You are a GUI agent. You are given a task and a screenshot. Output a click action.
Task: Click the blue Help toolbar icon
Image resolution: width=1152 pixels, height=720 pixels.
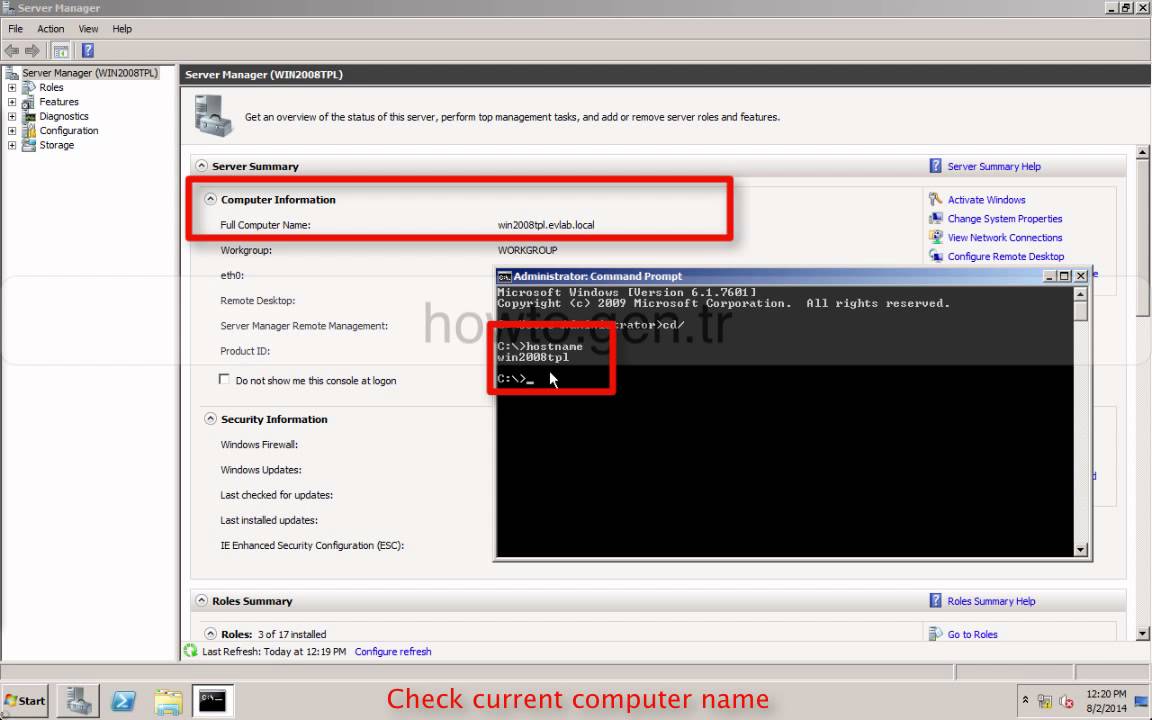pyautogui.click(x=87, y=51)
